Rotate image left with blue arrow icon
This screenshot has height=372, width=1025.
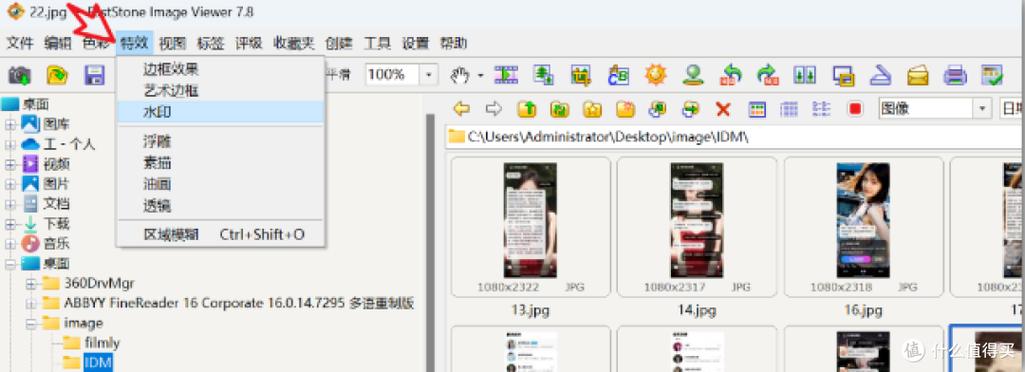click(x=731, y=75)
